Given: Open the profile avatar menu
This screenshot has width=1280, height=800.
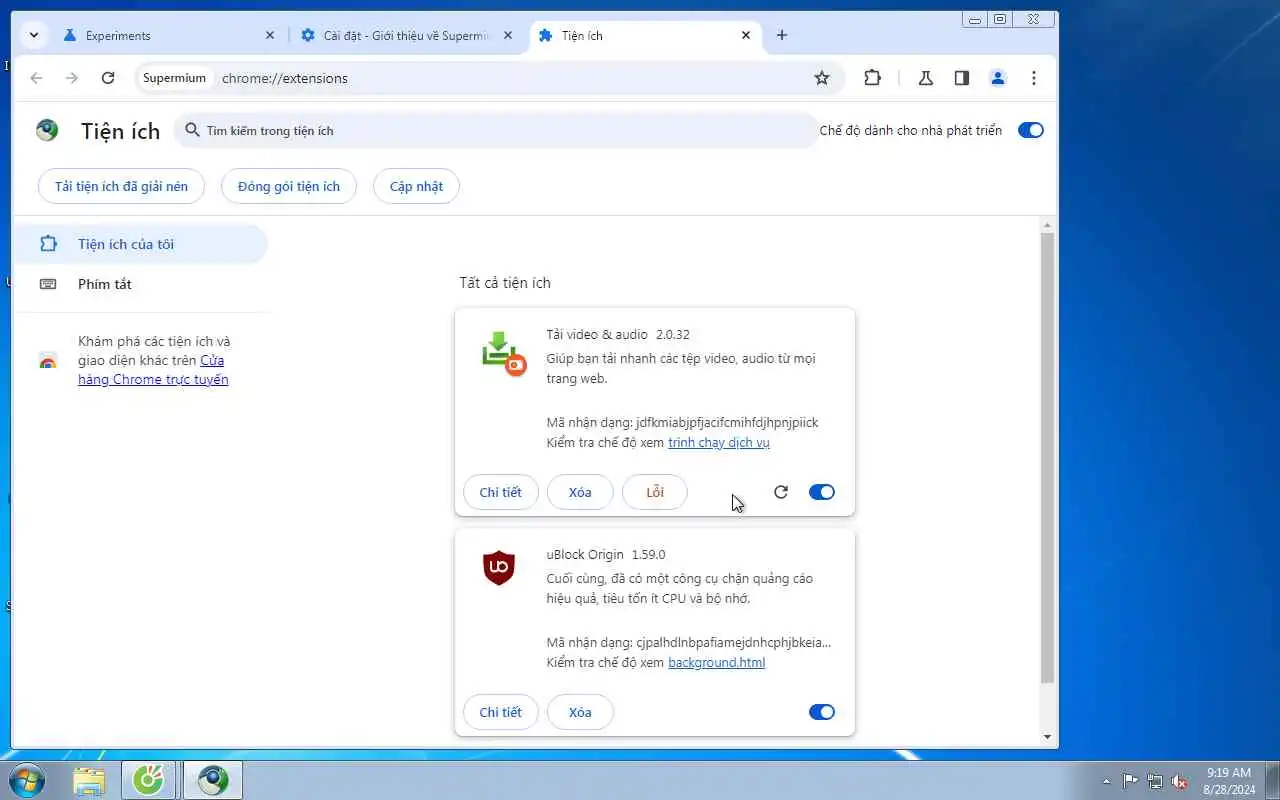Looking at the screenshot, I should 998,78.
